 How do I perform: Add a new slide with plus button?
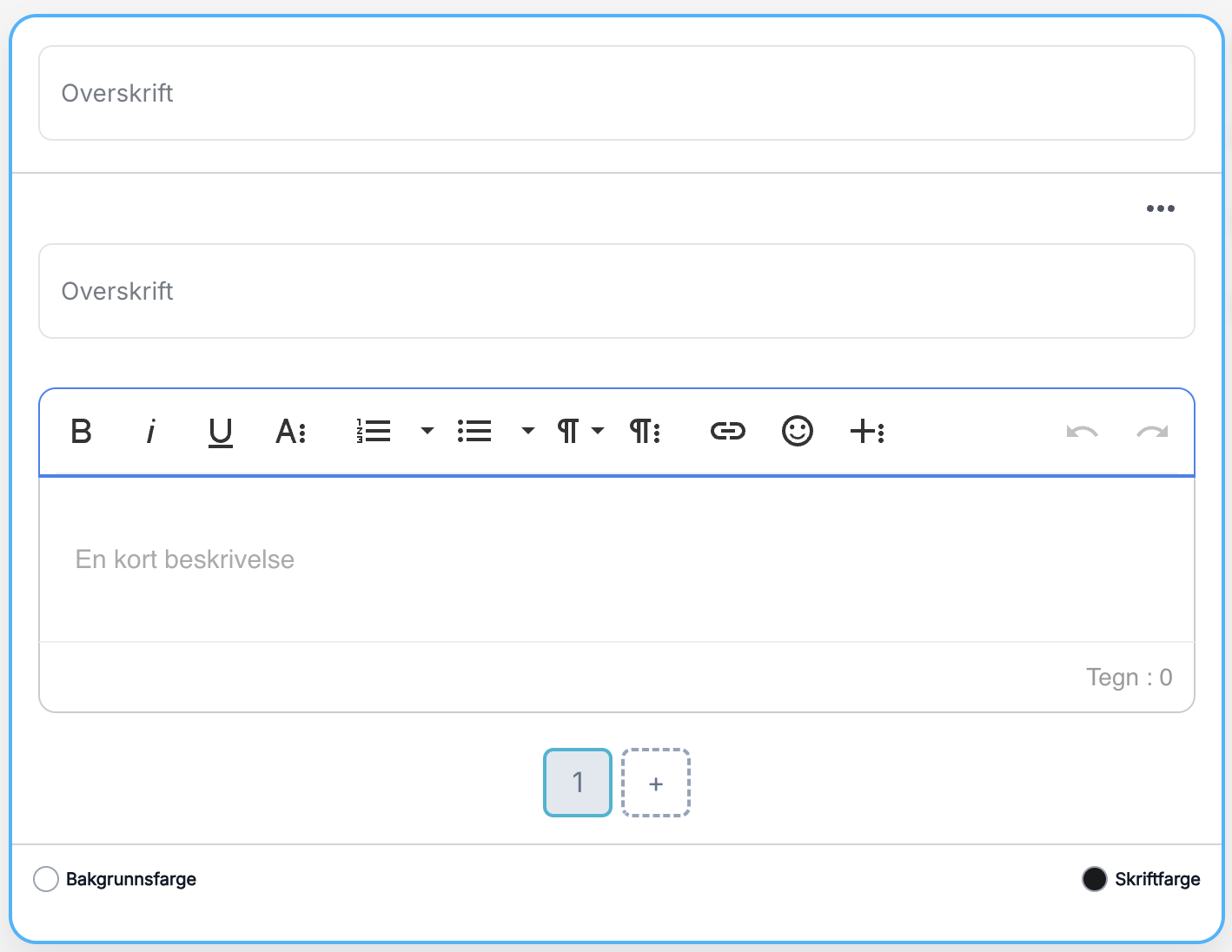[x=656, y=783]
